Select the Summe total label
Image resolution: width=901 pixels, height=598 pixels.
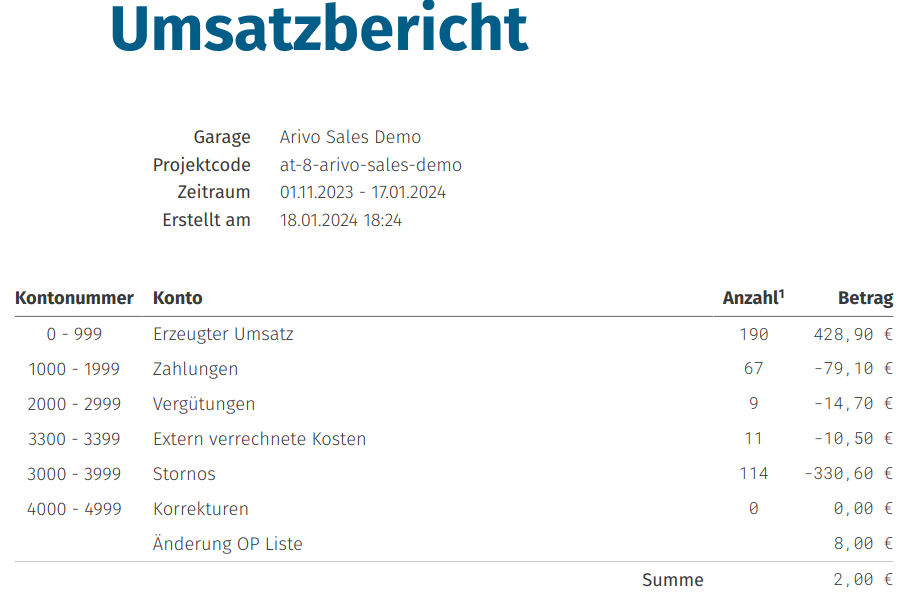coord(673,580)
